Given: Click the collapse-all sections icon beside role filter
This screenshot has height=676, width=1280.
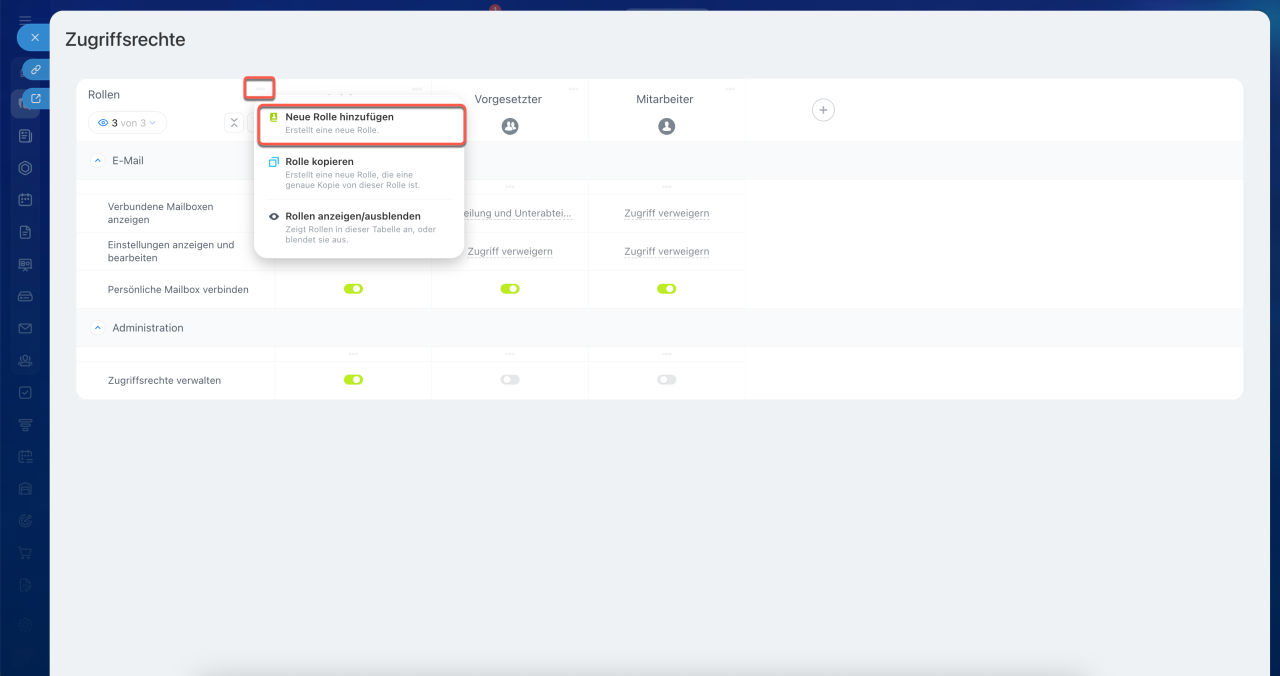Looking at the screenshot, I should coord(234,123).
